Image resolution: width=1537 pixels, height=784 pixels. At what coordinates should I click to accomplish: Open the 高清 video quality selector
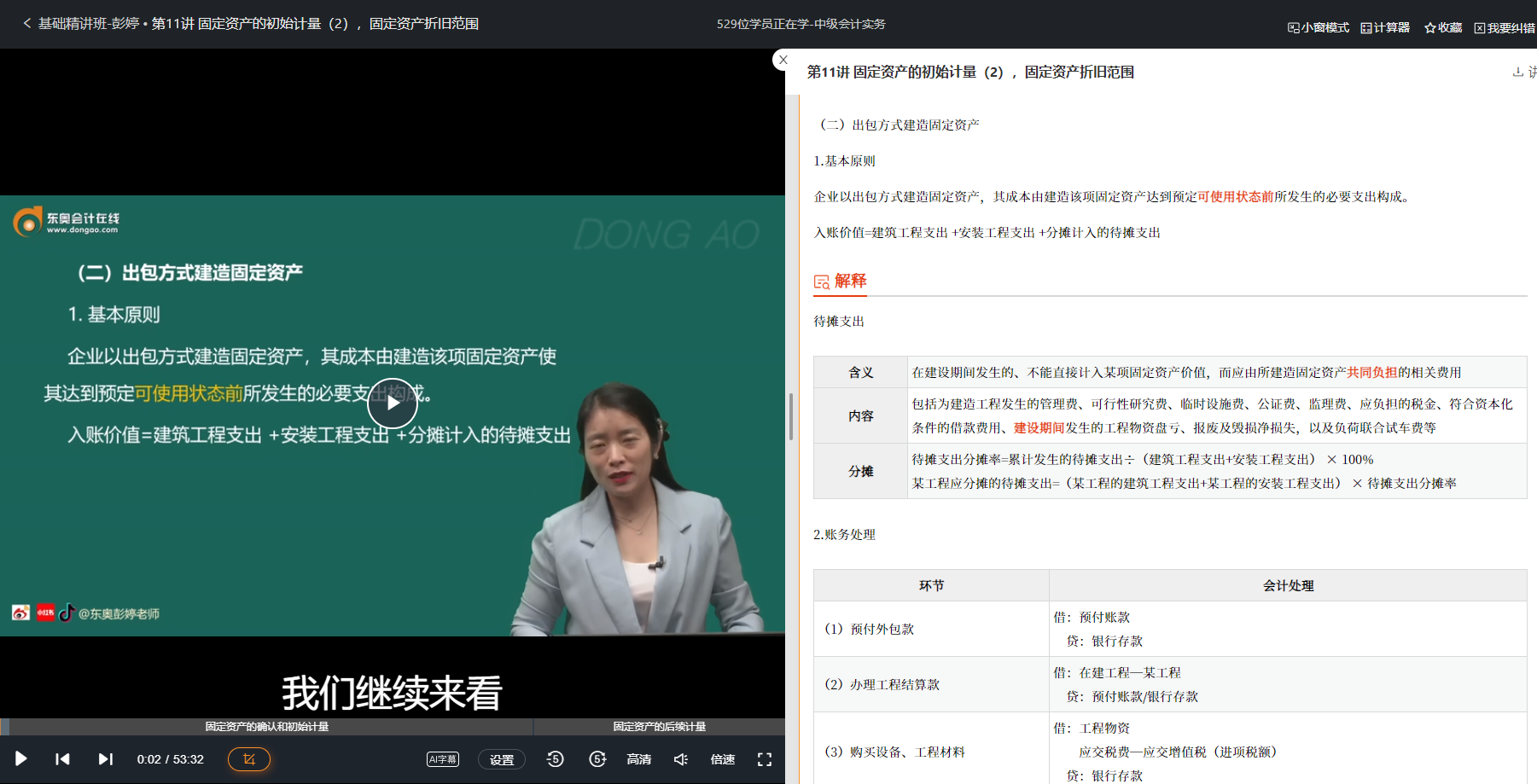click(638, 758)
